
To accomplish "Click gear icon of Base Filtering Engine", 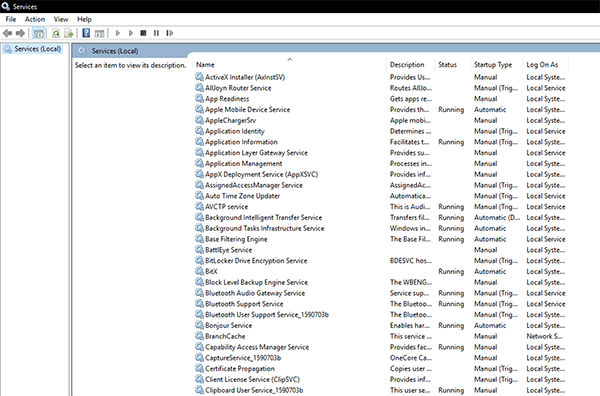I will tap(199, 239).
